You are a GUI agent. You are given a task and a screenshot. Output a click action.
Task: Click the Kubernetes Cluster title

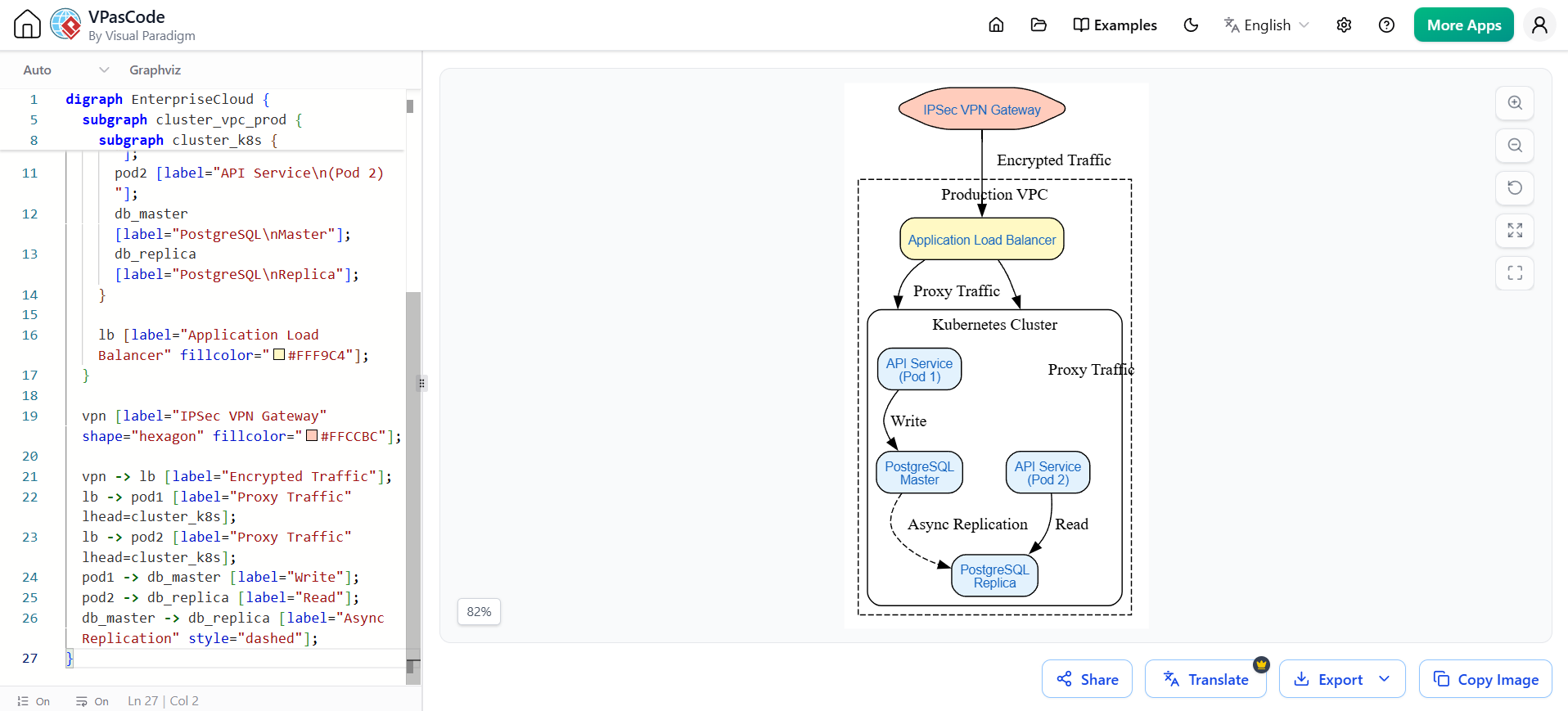[x=994, y=325]
